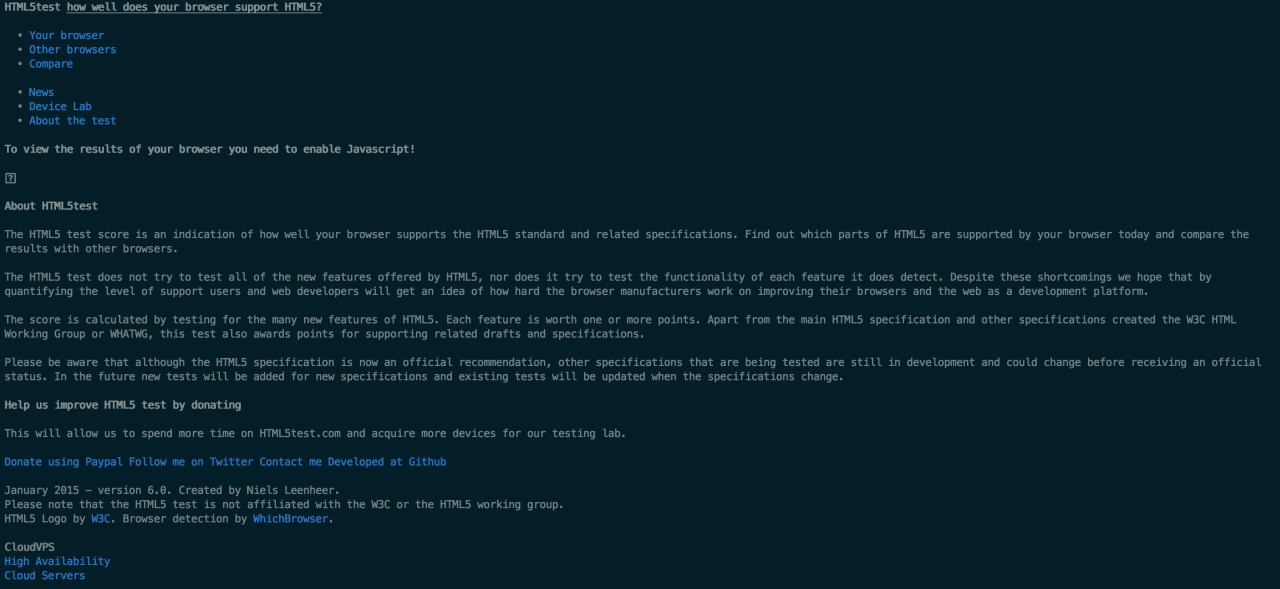Screen dimensions: 1280x589
Task: Click the 'About HTML5test' heading
Action: pos(51,206)
